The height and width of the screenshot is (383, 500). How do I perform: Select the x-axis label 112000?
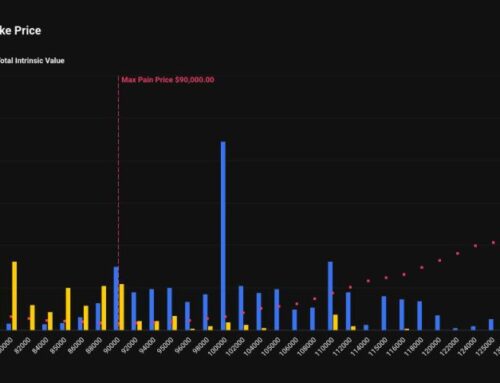pos(343,347)
